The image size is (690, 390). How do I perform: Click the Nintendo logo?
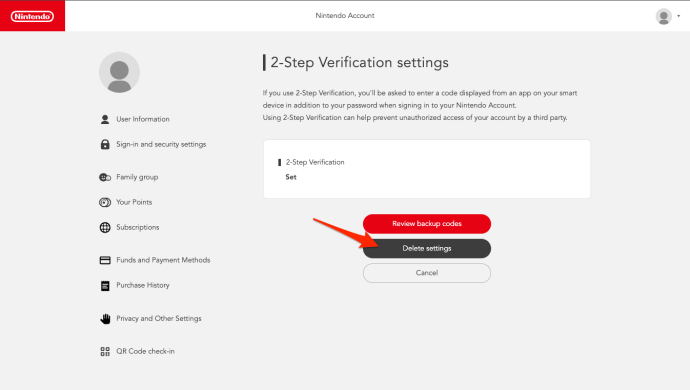pyautogui.click(x=32, y=16)
